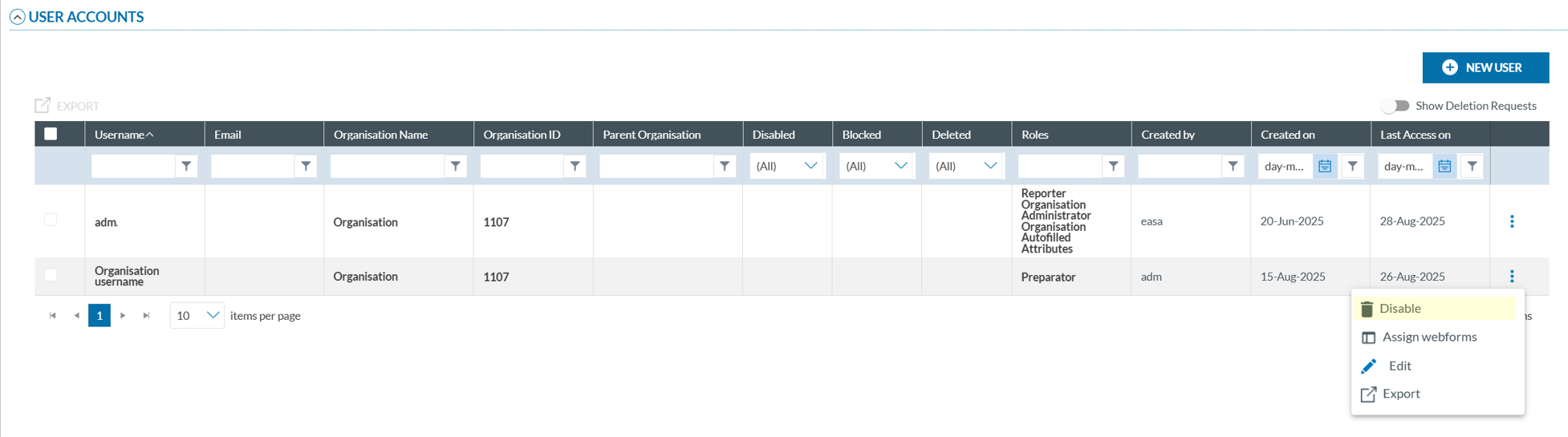
Task: Click the Created by filter icon
Action: 1233,166
